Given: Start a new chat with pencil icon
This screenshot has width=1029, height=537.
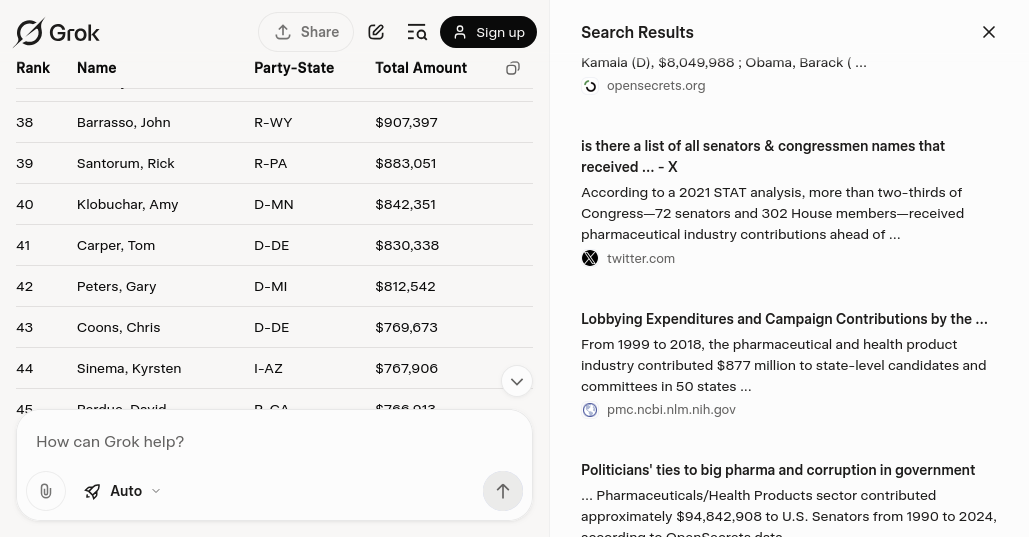Looking at the screenshot, I should point(376,32).
